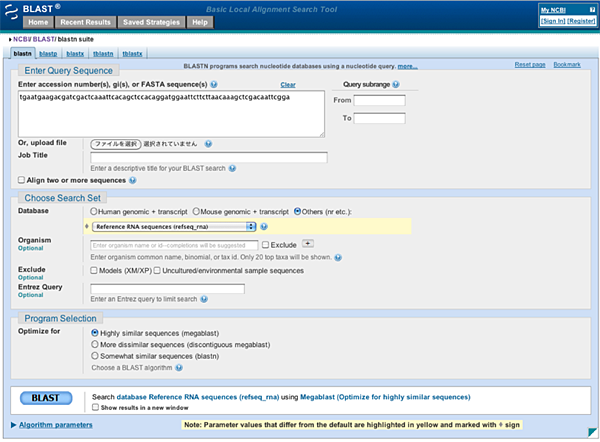
Task: Clear the query sequence via Clear link
Action: [x=288, y=85]
